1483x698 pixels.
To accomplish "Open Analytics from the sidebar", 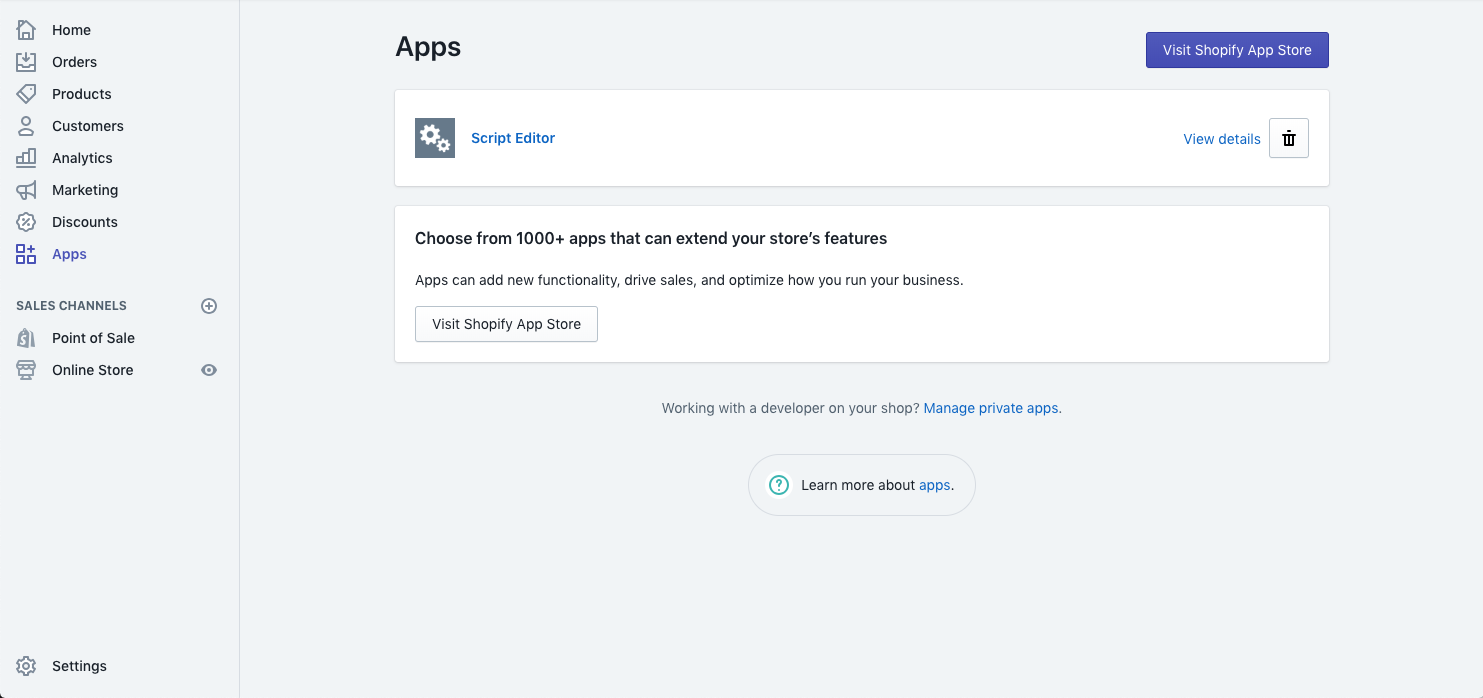I will (x=82, y=158).
